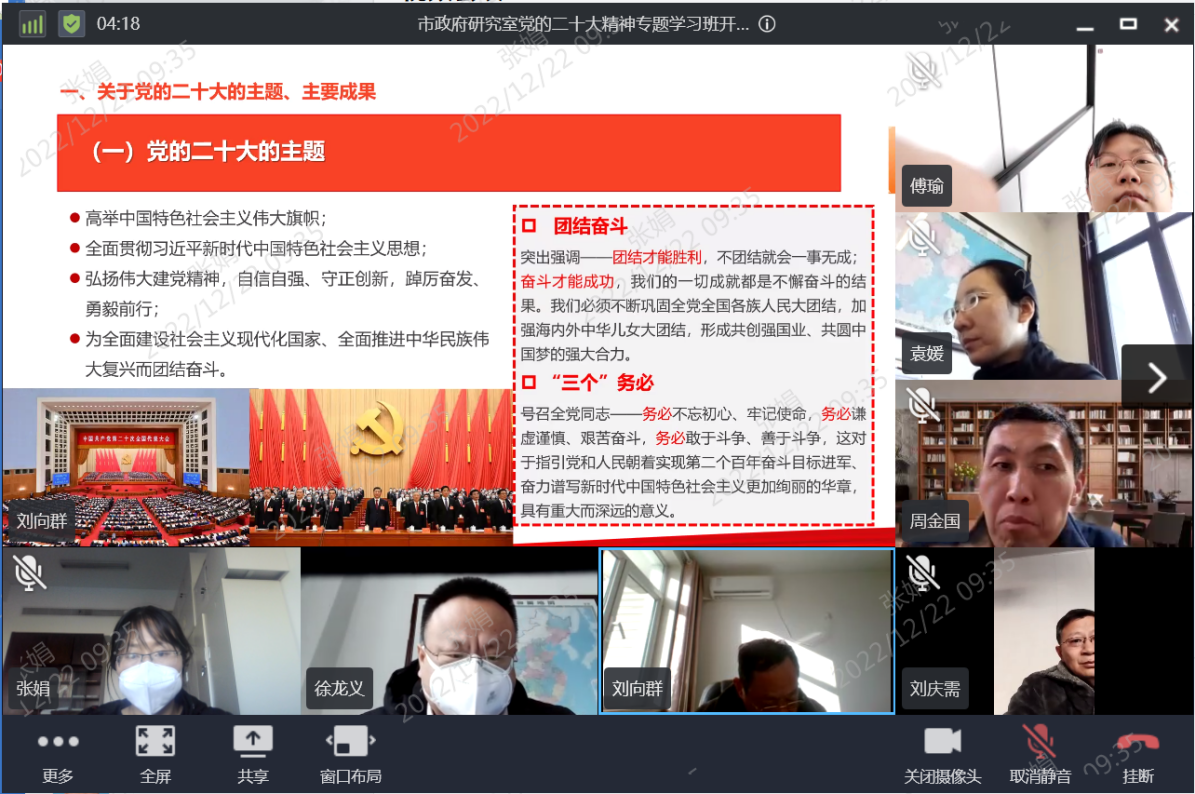Click the meeting title in the top bar
Viewport: 1195px width, 794px height.
coord(582,24)
